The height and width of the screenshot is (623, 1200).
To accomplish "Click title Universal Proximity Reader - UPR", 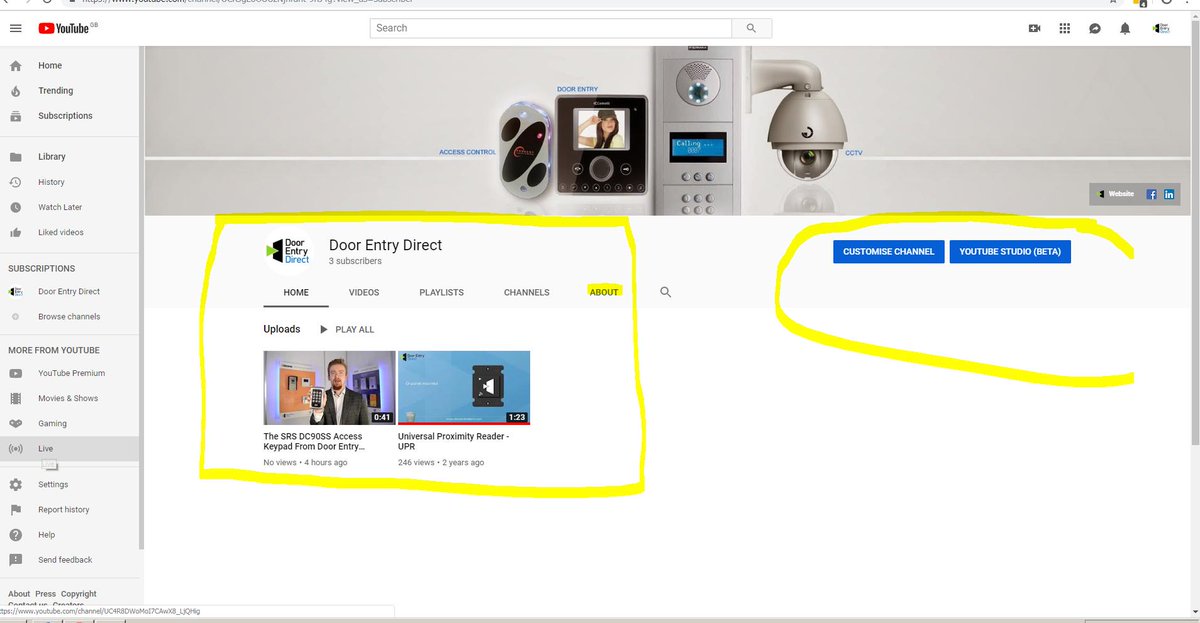I will coord(454,442).
